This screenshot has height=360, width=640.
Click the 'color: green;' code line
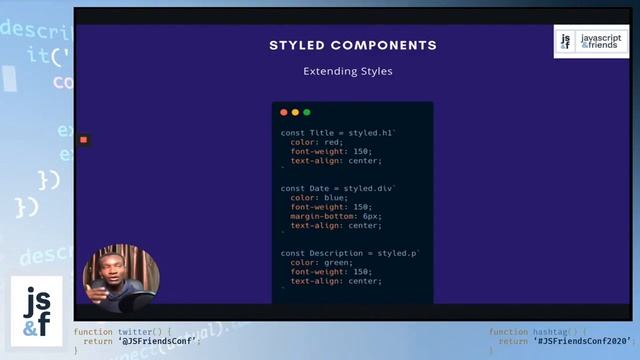[322, 262]
